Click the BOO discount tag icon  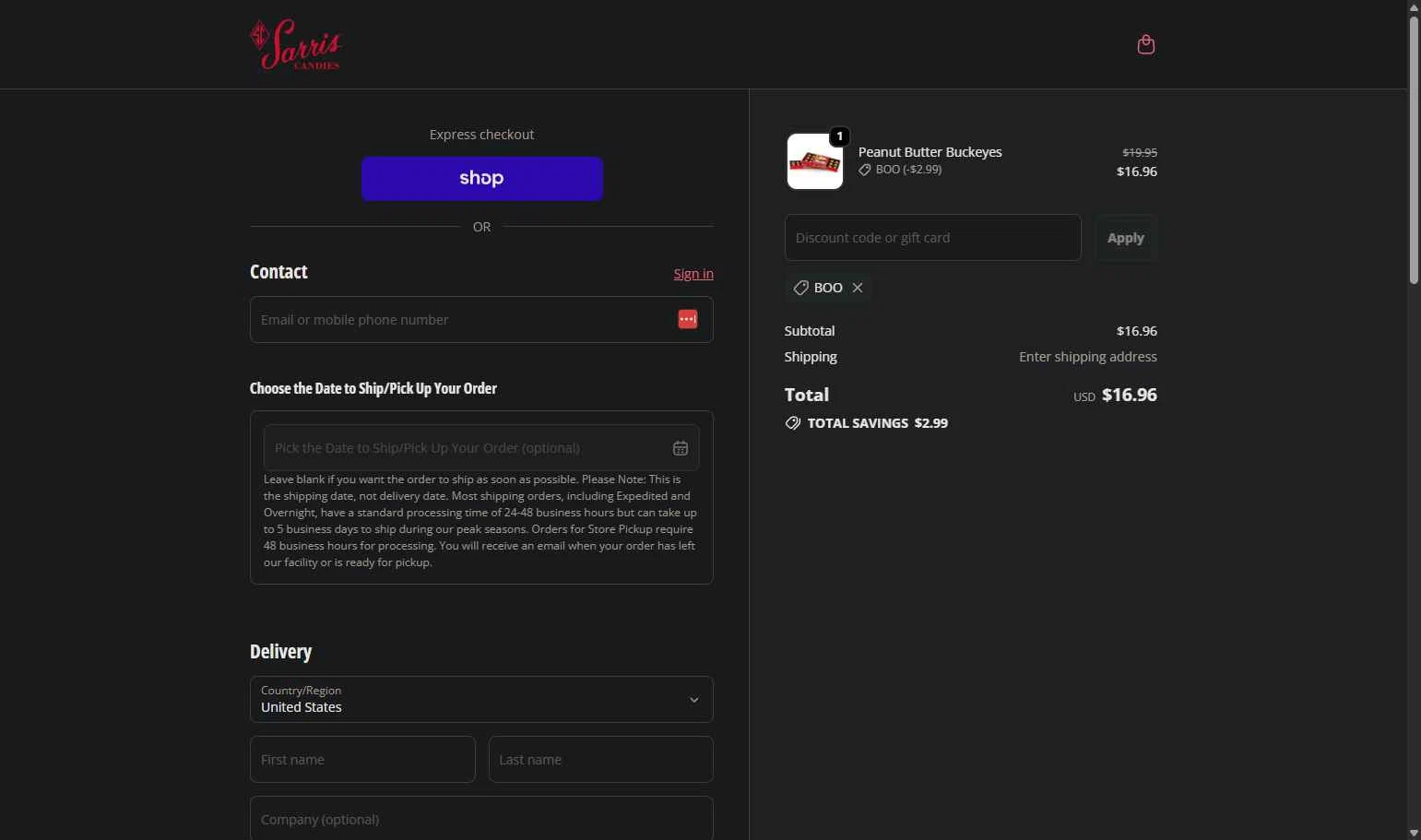tap(801, 288)
